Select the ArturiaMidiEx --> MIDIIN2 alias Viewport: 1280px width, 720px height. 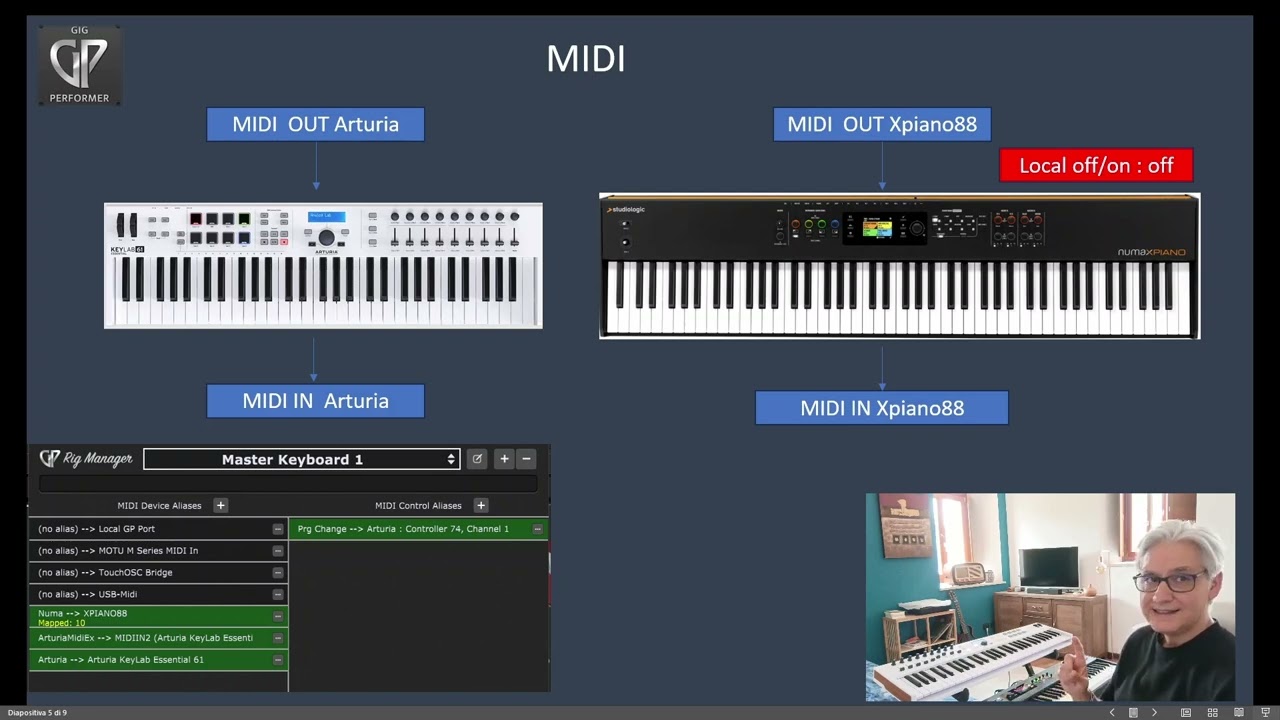(x=159, y=638)
